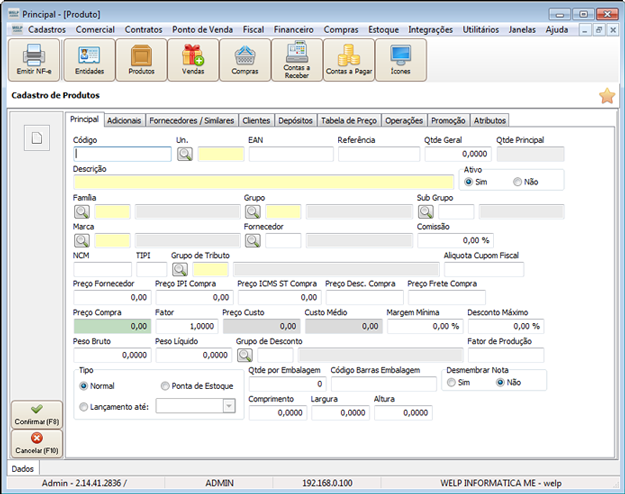This screenshot has width=625, height=494.
Task: Search for unit with Un. magnifier
Action: [x=185, y=154]
